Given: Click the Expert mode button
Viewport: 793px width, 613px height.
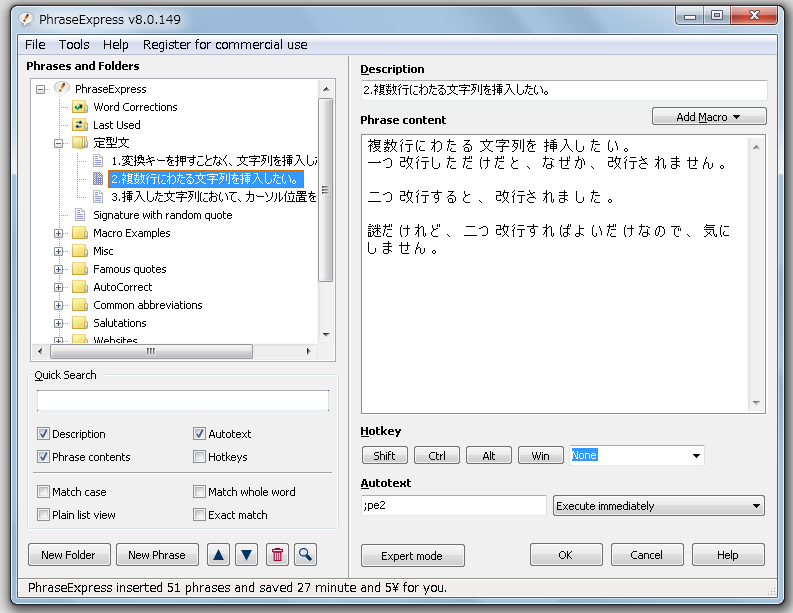Looking at the screenshot, I should 412,556.
